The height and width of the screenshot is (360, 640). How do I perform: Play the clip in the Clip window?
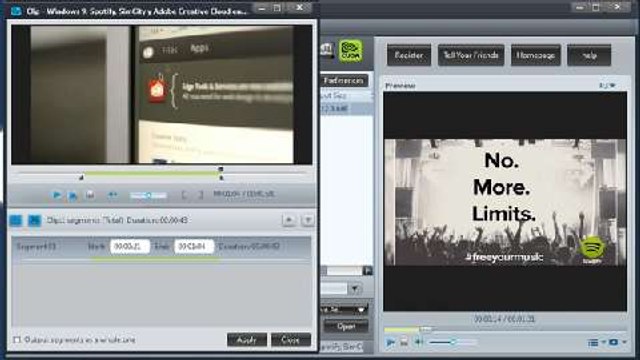point(57,195)
